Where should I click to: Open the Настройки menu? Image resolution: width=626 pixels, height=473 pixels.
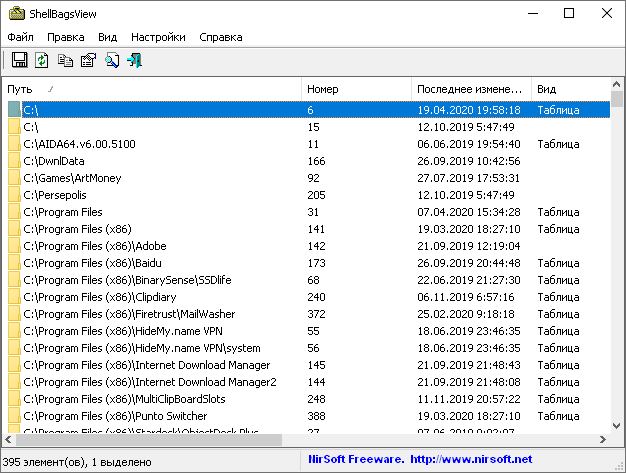(158, 37)
